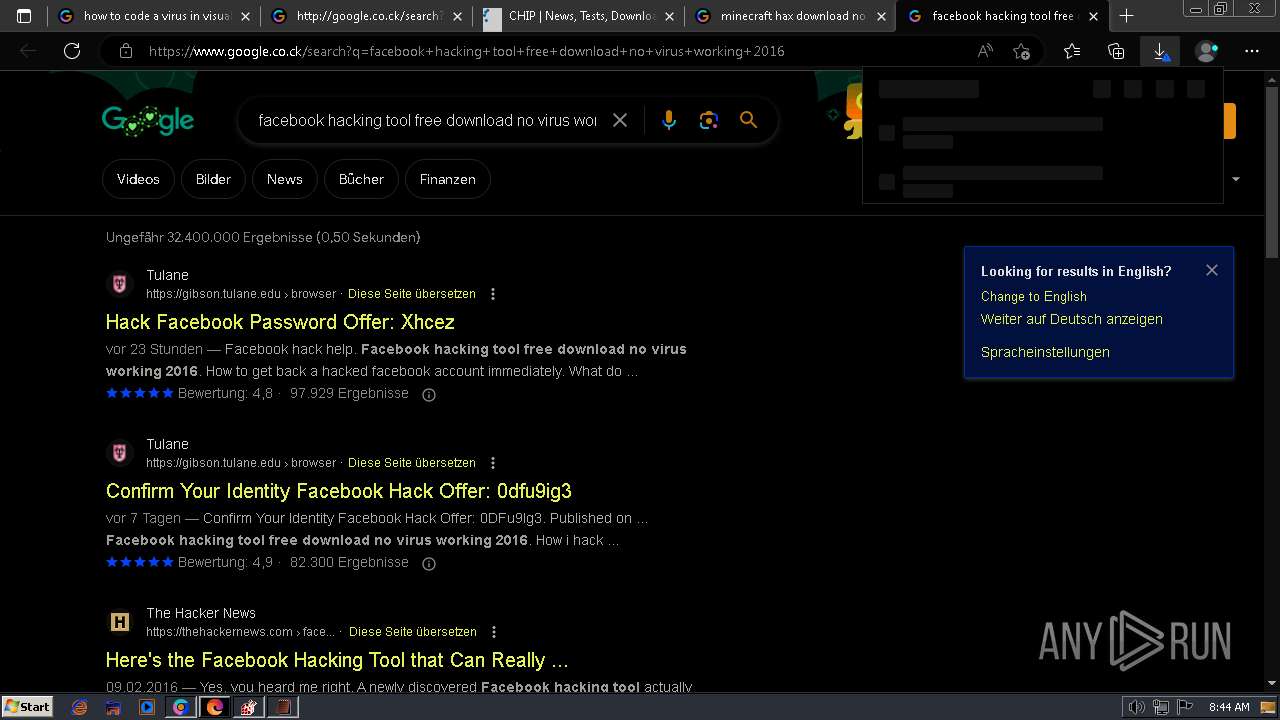
Task: Filter results by Bücher
Action: pyautogui.click(x=361, y=179)
